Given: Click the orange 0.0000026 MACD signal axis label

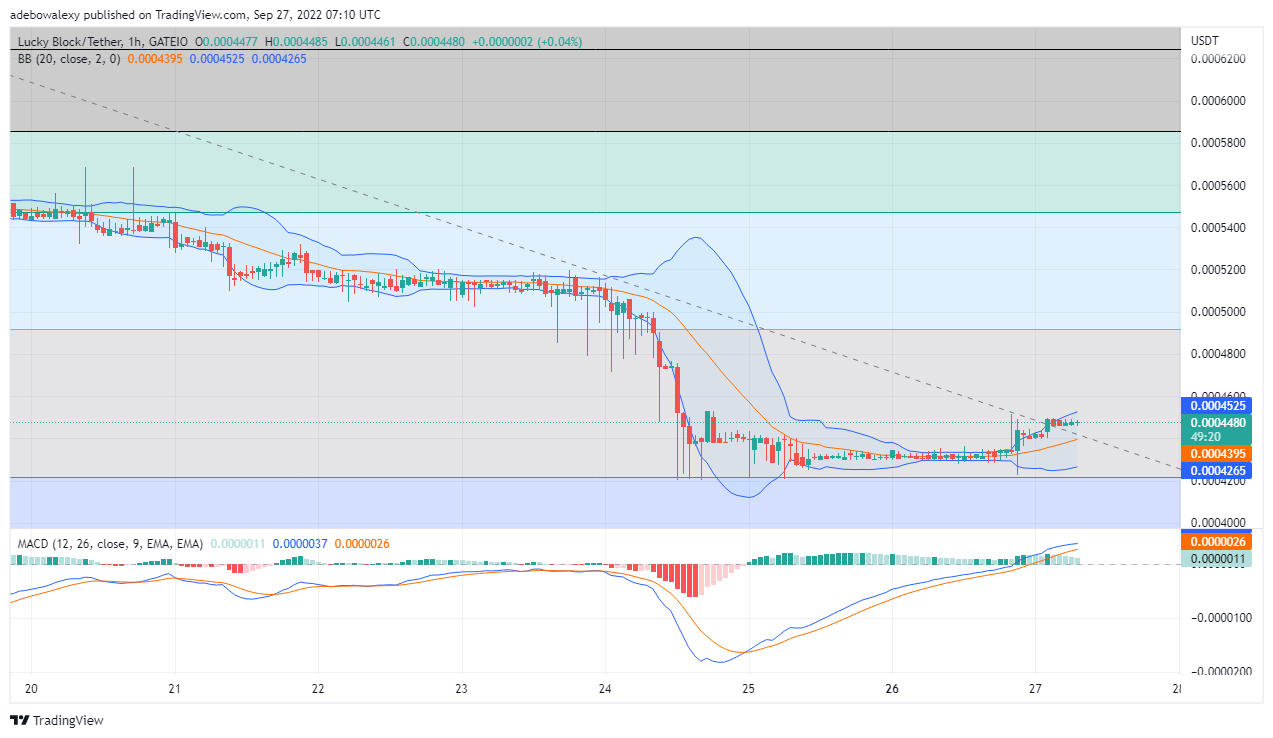Looking at the screenshot, I should coord(1218,541).
